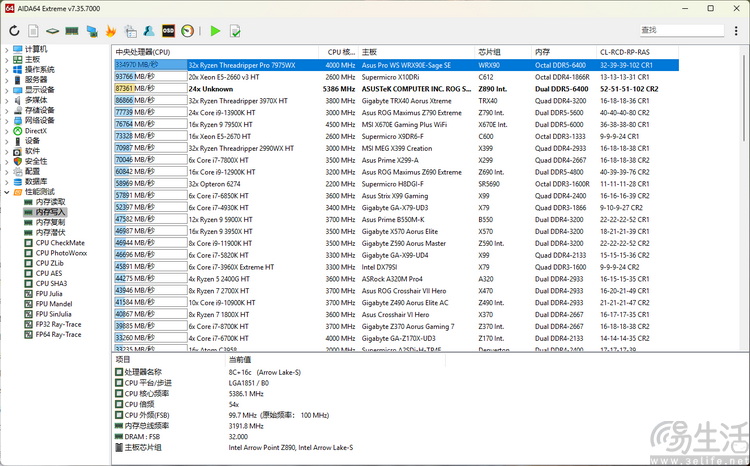This screenshot has width=750, height=466.
Task: Open the 内存潜伏 benchmark
Action: 50,233
